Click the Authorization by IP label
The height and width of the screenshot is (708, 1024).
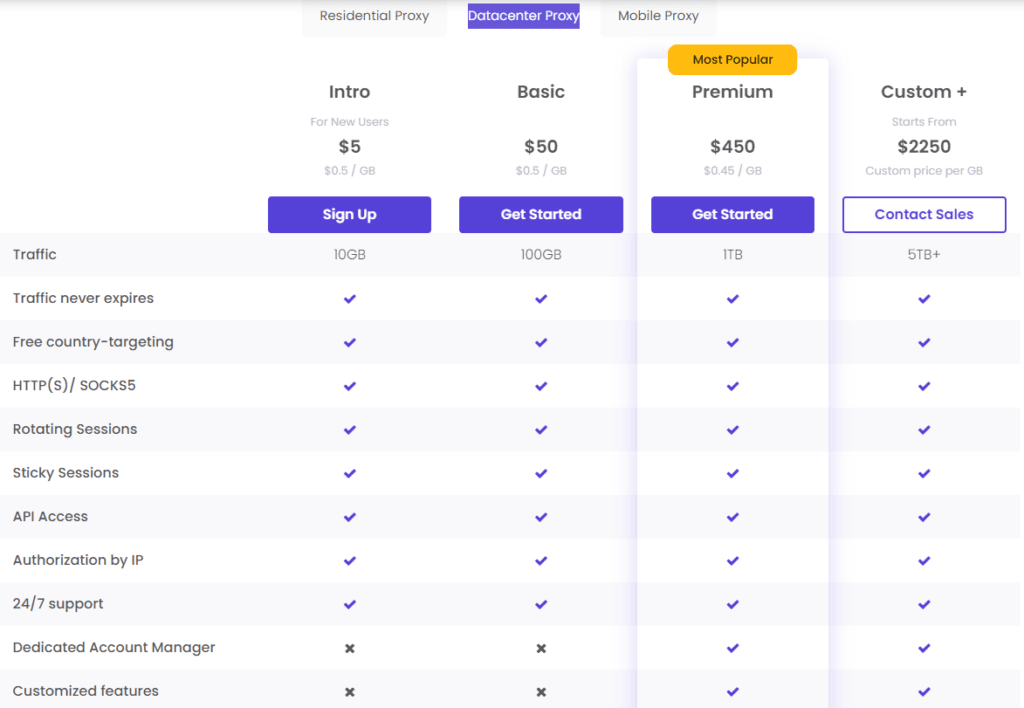click(78, 560)
